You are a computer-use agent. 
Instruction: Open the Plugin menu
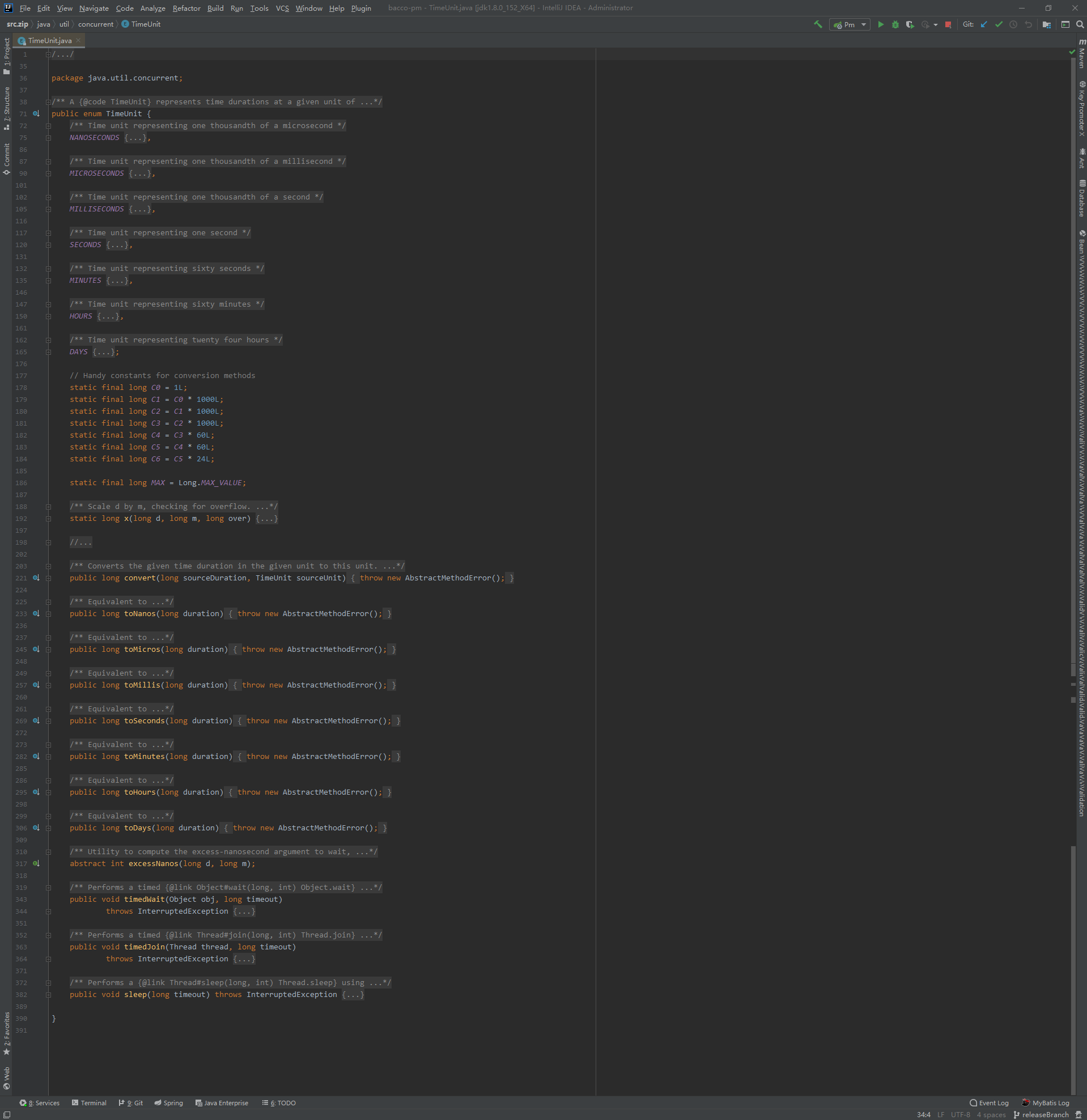pyautogui.click(x=361, y=8)
